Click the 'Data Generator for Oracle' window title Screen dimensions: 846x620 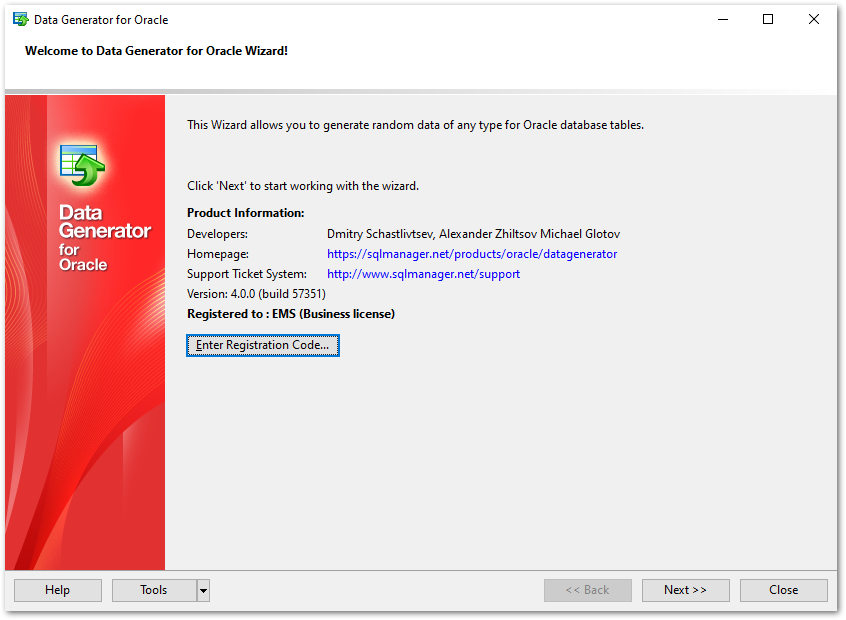(x=101, y=20)
